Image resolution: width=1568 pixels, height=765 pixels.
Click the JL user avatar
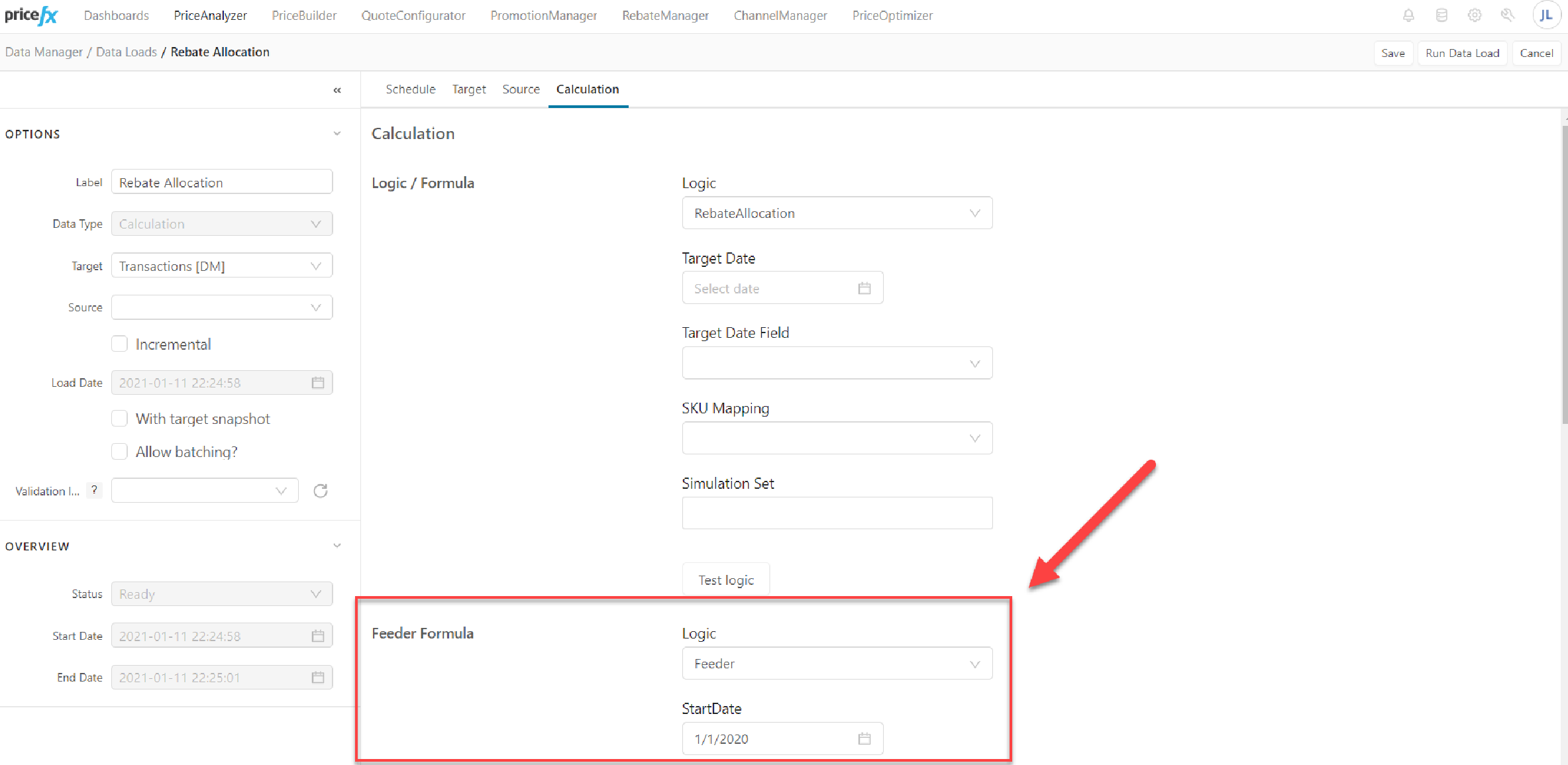[x=1545, y=15]
